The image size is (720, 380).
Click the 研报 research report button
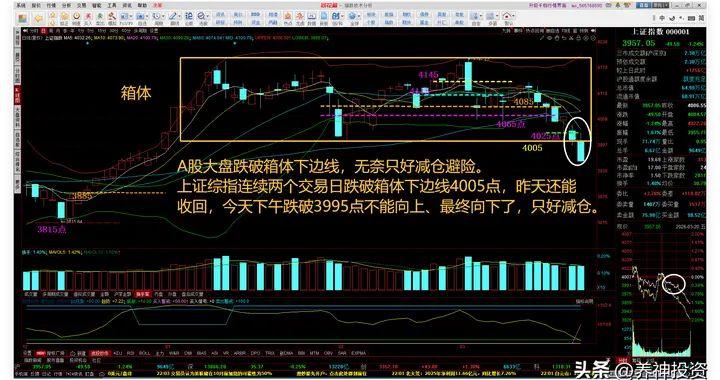220,22
